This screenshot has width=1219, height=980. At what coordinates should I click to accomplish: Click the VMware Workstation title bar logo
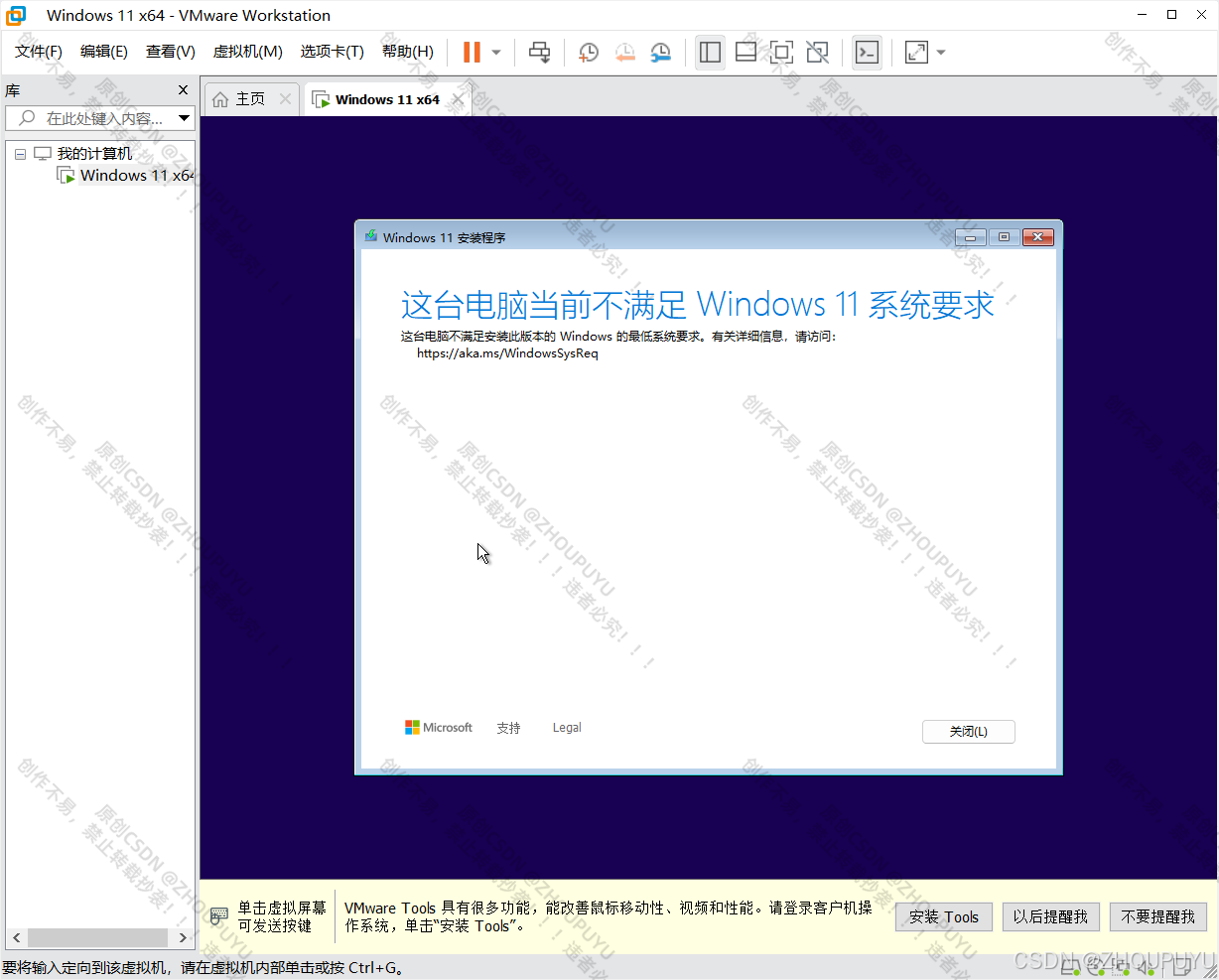coord(17,15)
